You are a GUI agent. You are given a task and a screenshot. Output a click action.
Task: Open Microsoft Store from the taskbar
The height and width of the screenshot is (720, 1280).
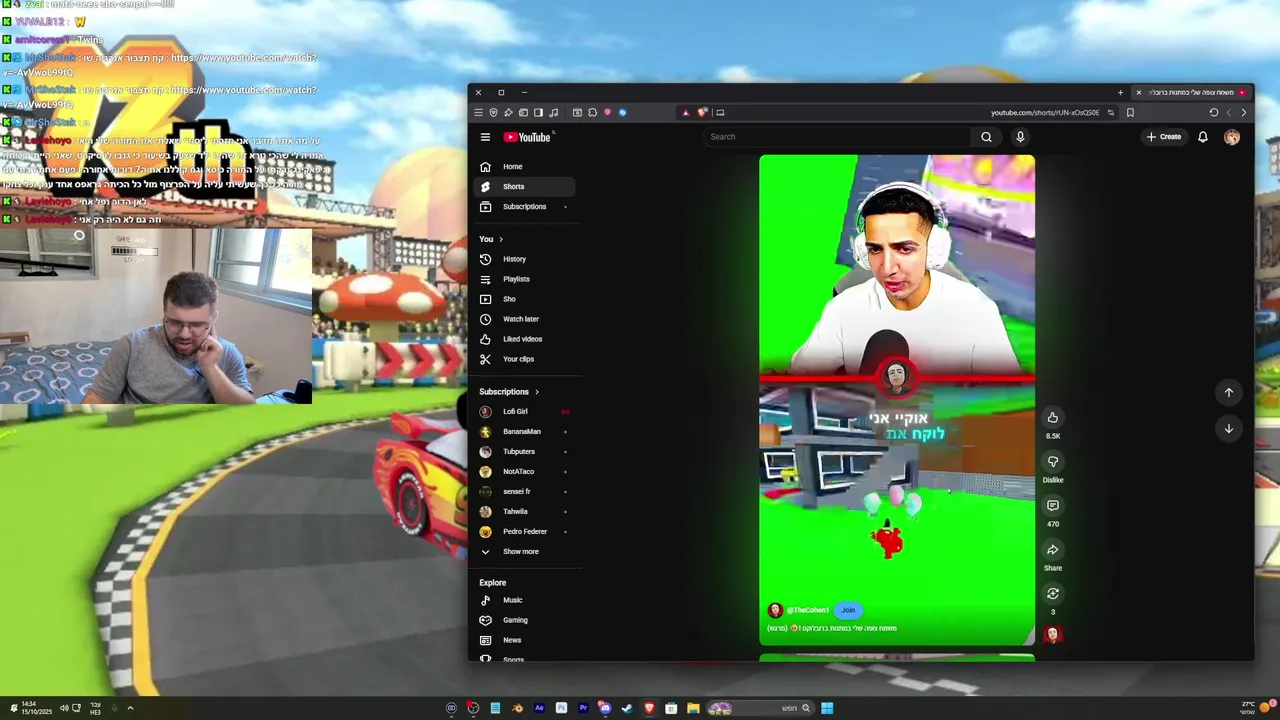[x=671, y=708]
